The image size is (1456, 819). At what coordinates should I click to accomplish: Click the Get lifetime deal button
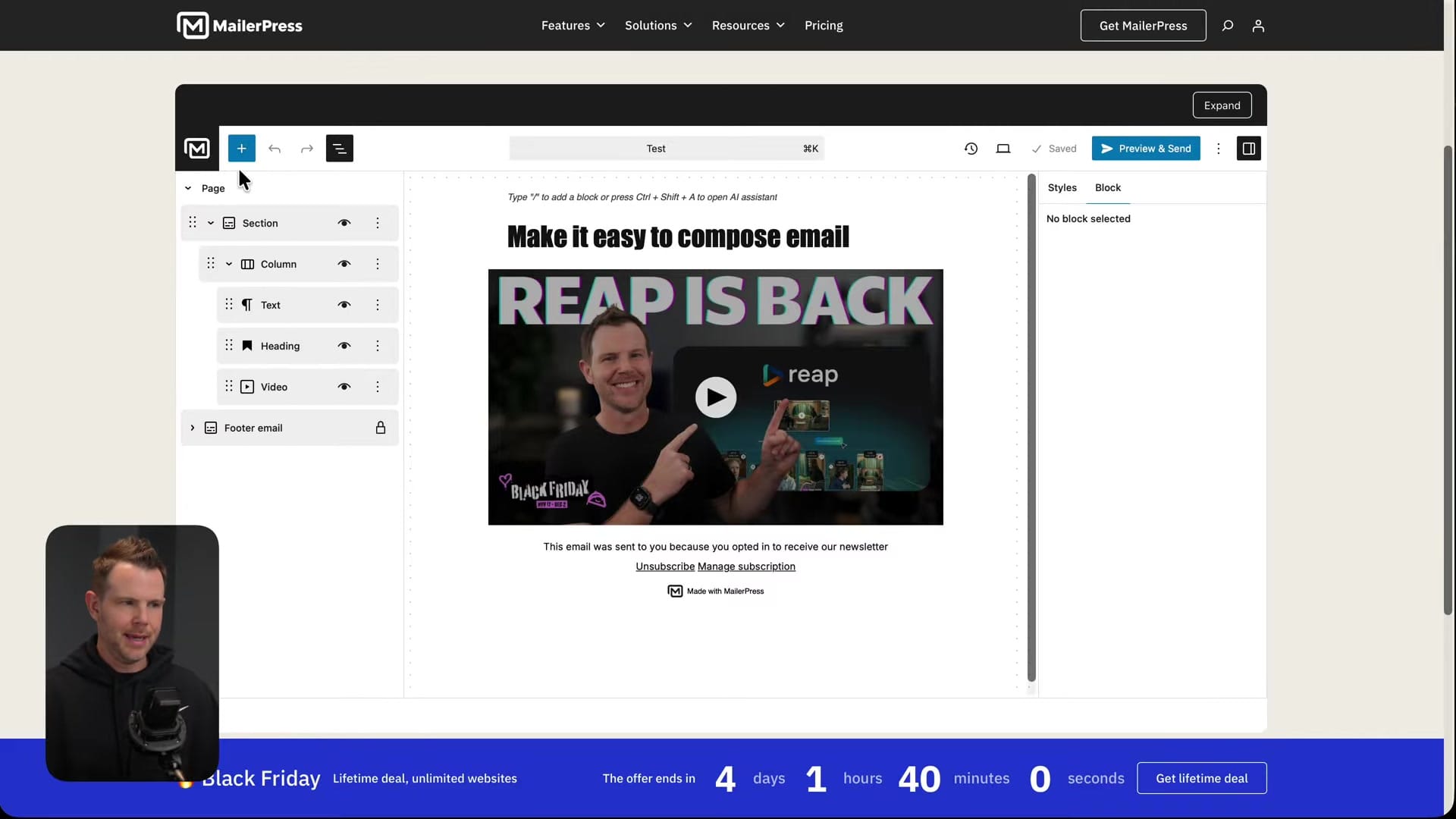(x=1201, y=778)
